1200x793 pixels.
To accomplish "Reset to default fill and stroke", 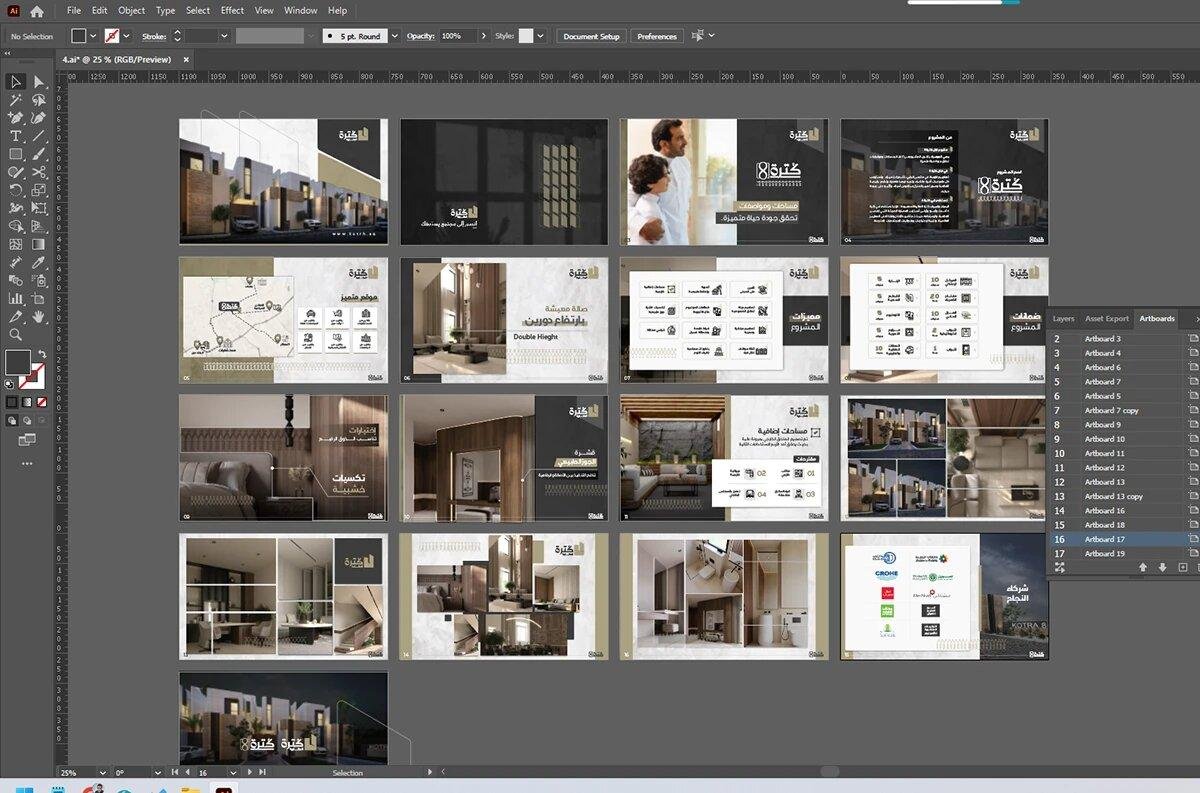I will [x=9, y=383].
